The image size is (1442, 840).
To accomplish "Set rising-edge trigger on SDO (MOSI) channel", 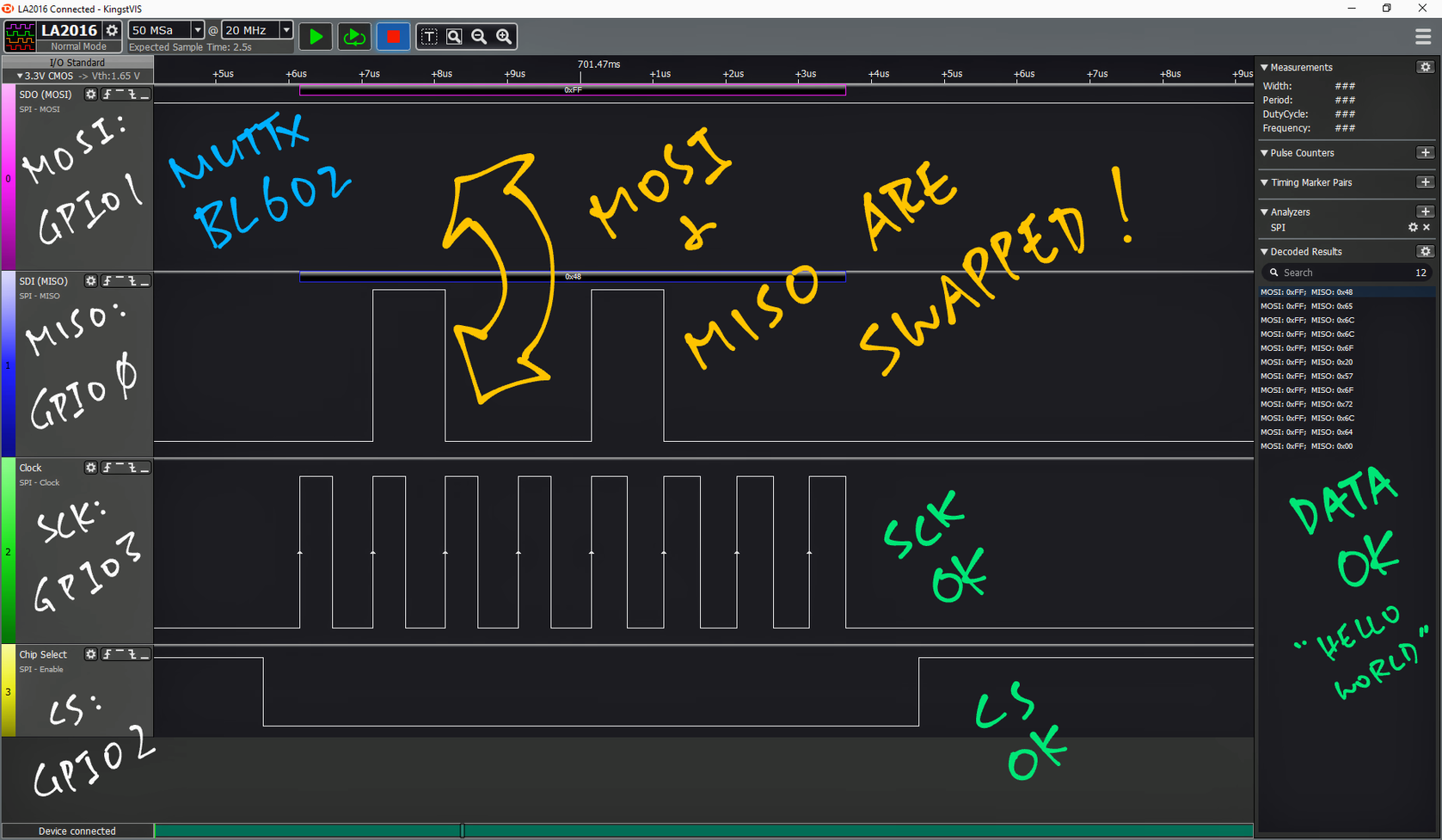I will [107, 95].
